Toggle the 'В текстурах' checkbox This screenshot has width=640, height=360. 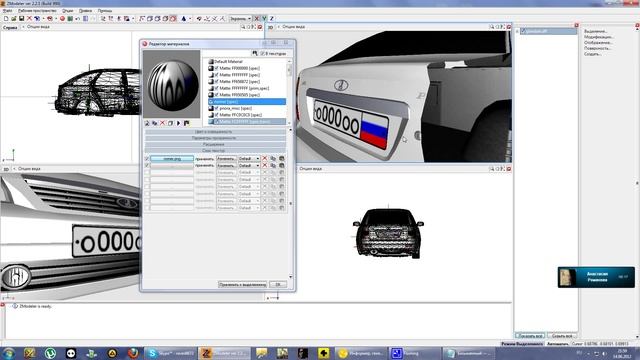pyautogui.click(x=263, y=53)
